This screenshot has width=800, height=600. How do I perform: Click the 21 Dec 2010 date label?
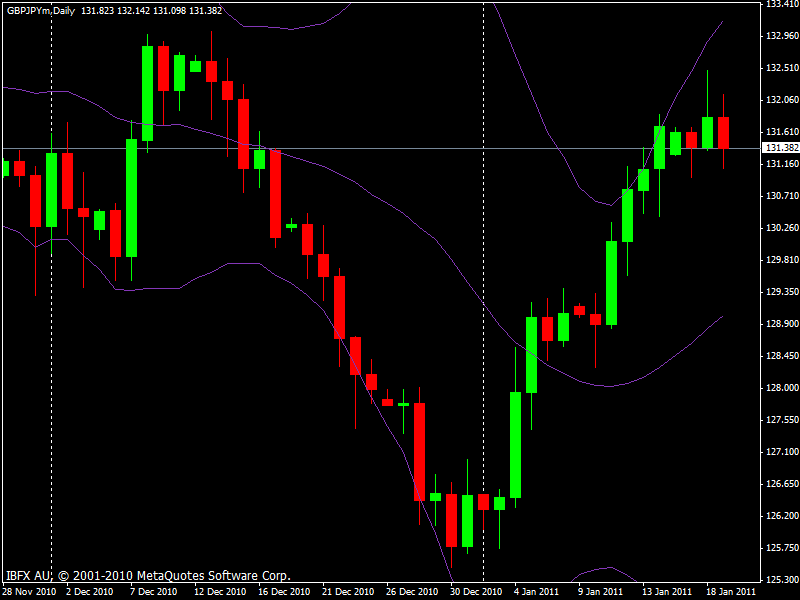[348, 592]
